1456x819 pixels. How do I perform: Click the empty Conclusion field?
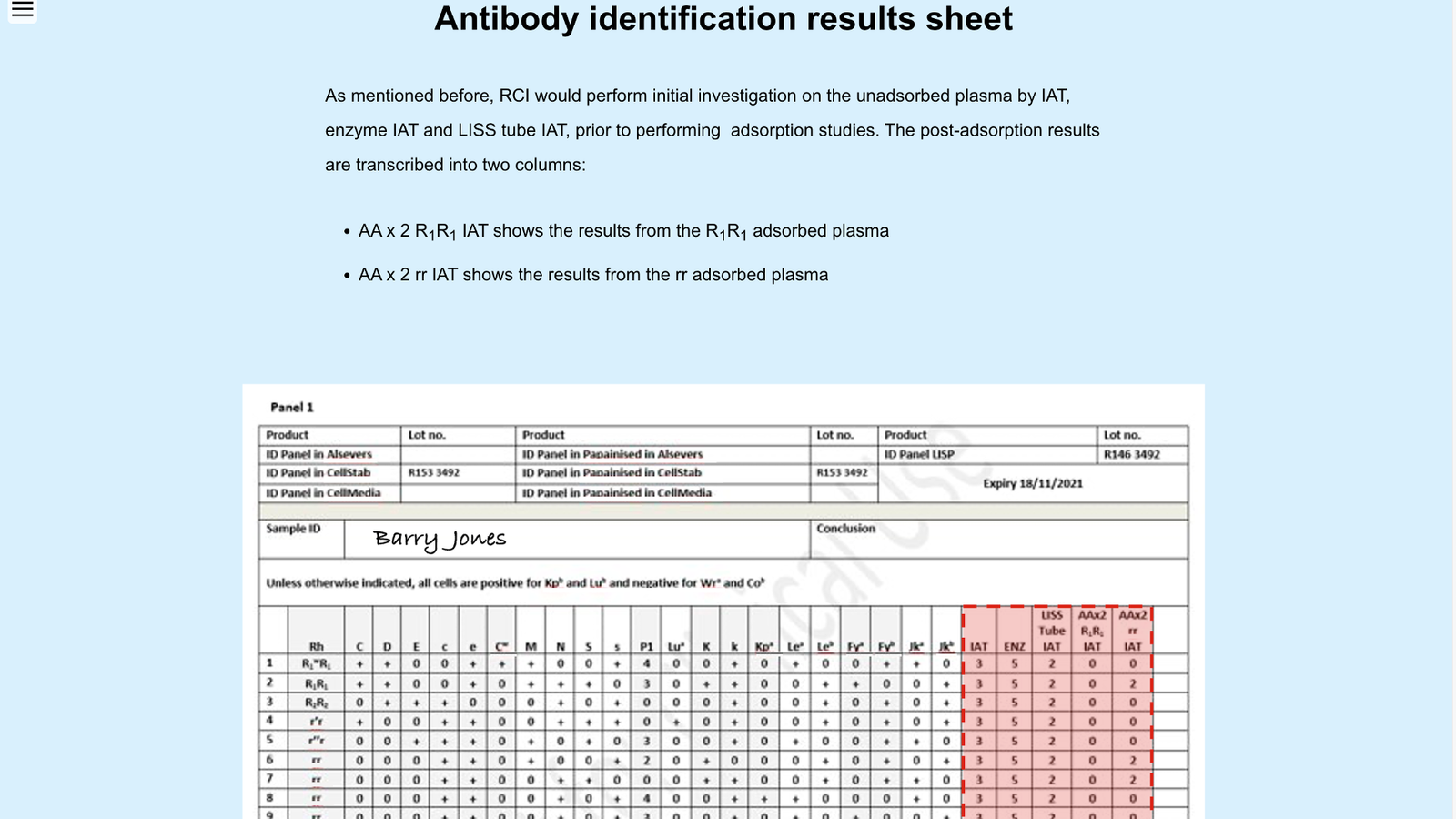coord(998,543)
